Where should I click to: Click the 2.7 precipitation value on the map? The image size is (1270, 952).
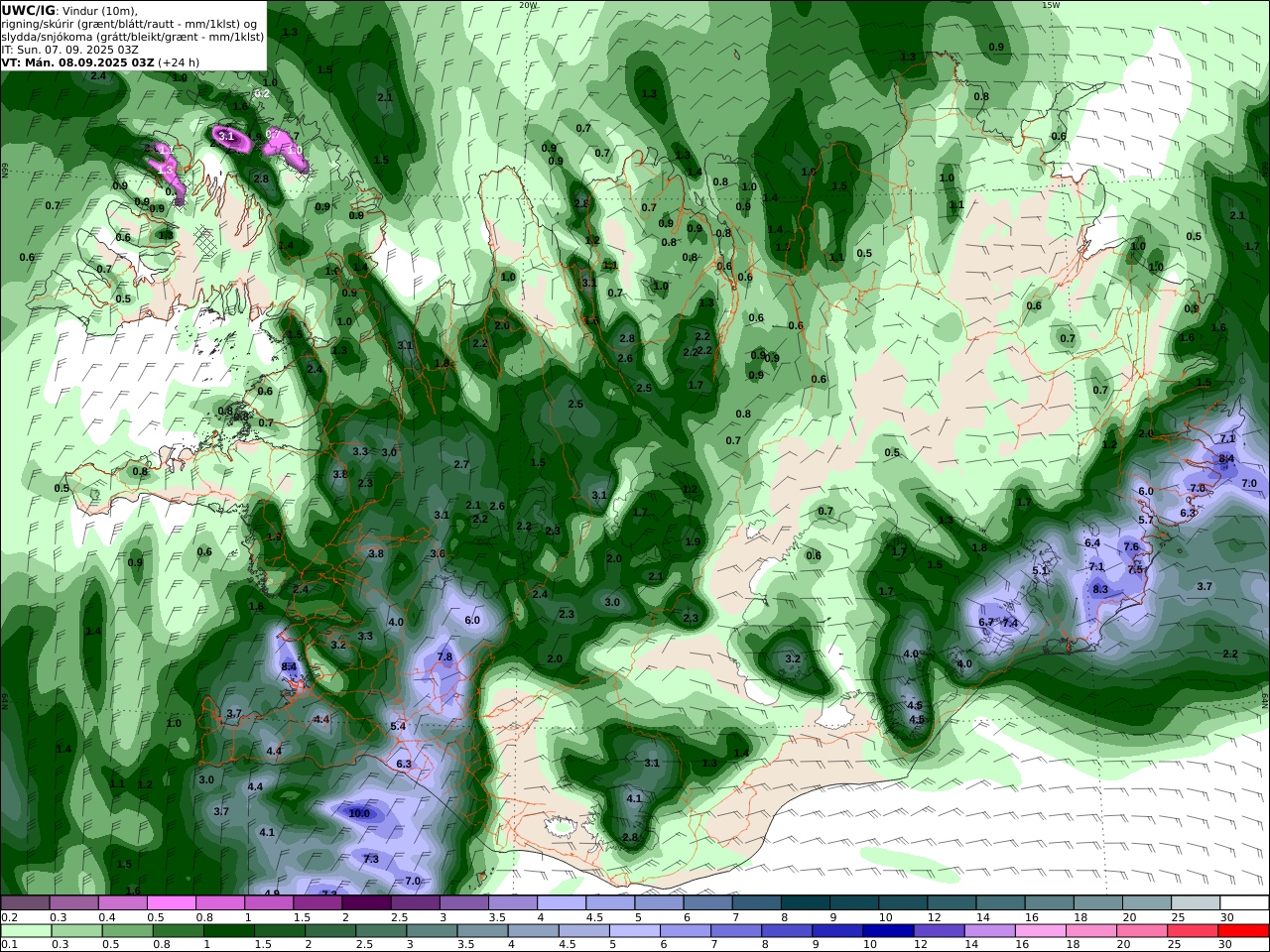click(461, 464)
